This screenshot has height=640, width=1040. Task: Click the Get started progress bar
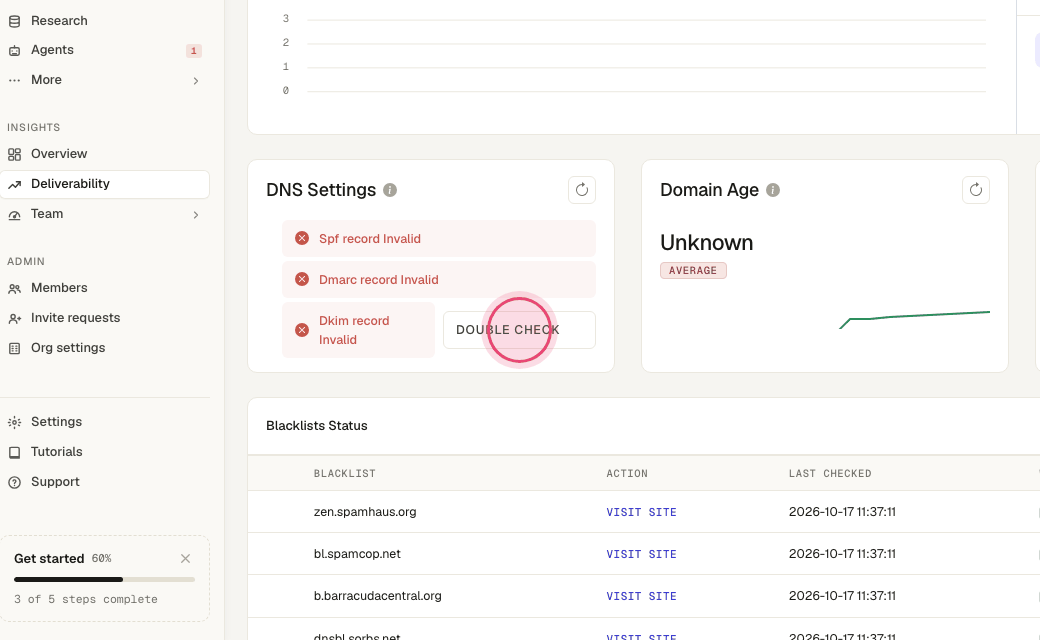pos(105,579)
